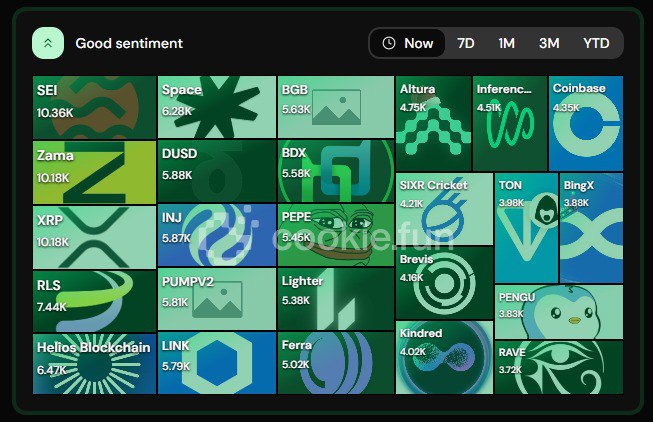Screen dimensions: 653x422
Task: Click the SIXR Cricket value 4.21K
Action: click(411, 204)
